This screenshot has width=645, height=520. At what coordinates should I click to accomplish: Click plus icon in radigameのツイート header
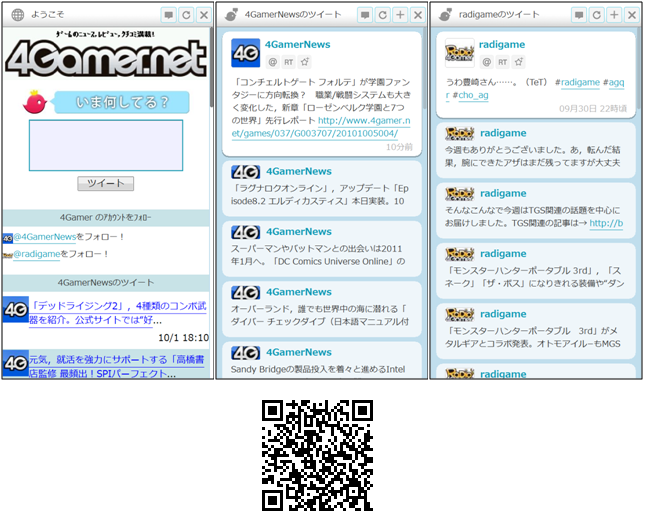coord(615,15)
